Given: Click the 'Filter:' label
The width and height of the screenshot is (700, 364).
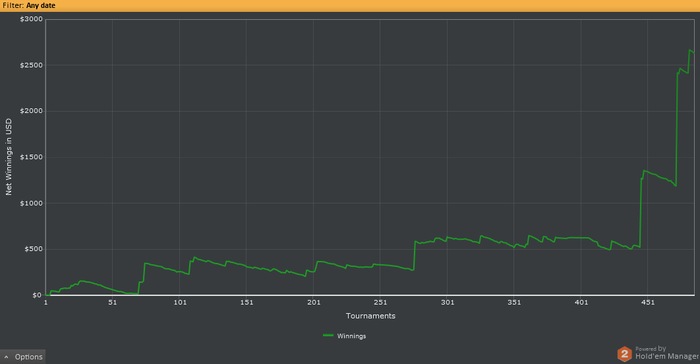Looking at the screenshot, I should 13,6.
